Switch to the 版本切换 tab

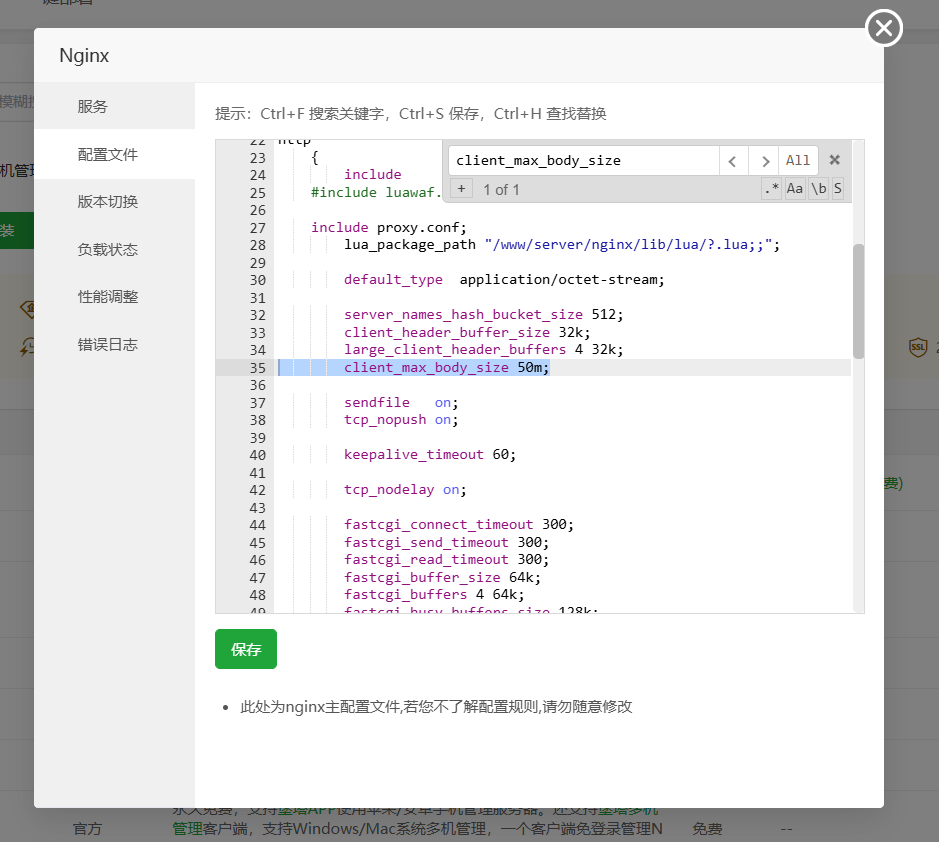pyautogui.click(x=114, y=202)
